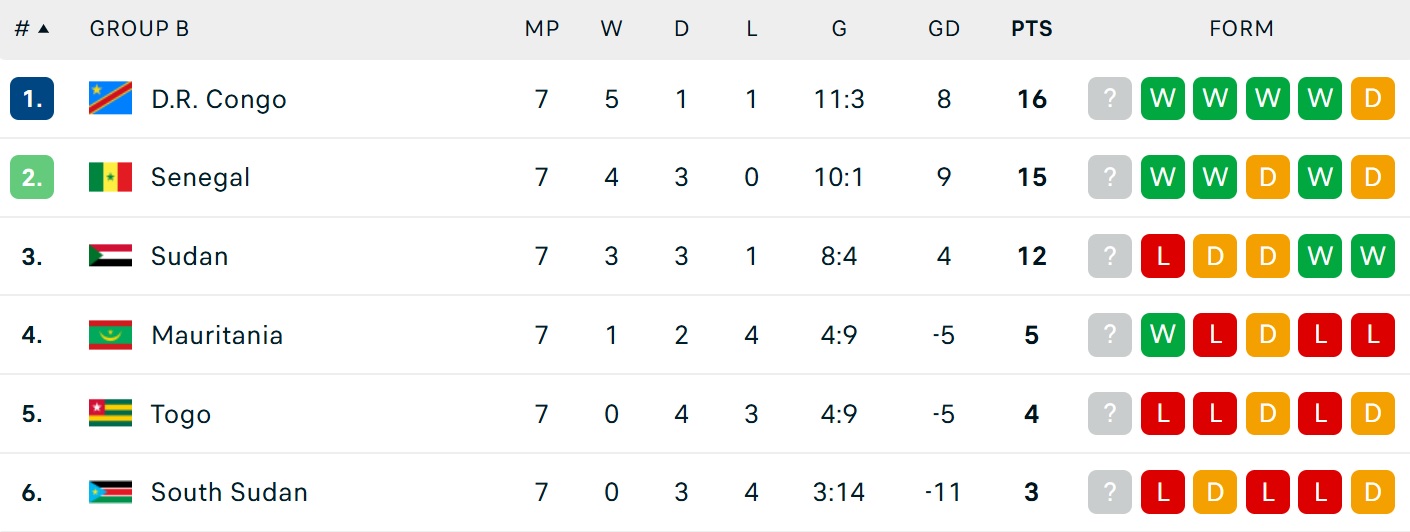This screenshot has height=532, width=1410.
Task: Open the South Sudan team link
Action: [229, 492]
